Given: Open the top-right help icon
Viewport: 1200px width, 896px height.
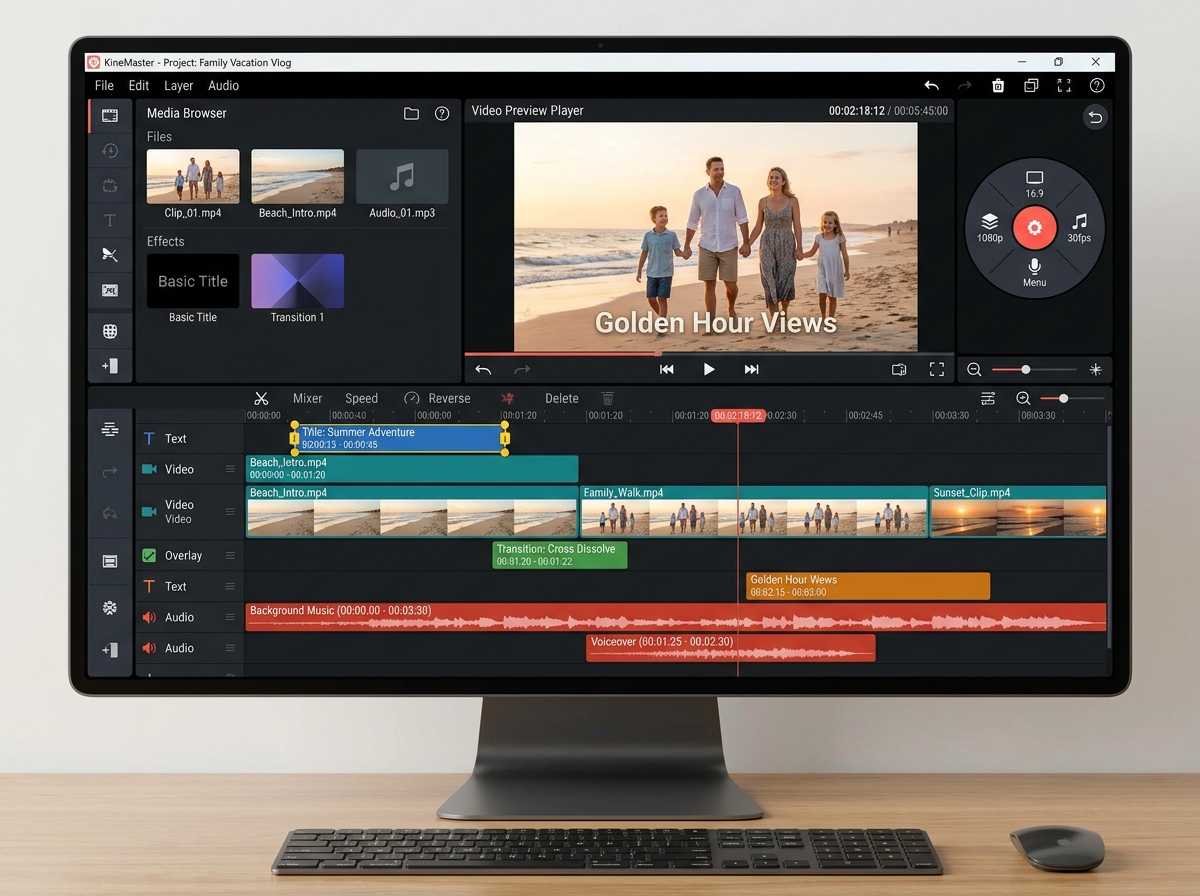Looking at the screenshot, I should pos(1097,86).
